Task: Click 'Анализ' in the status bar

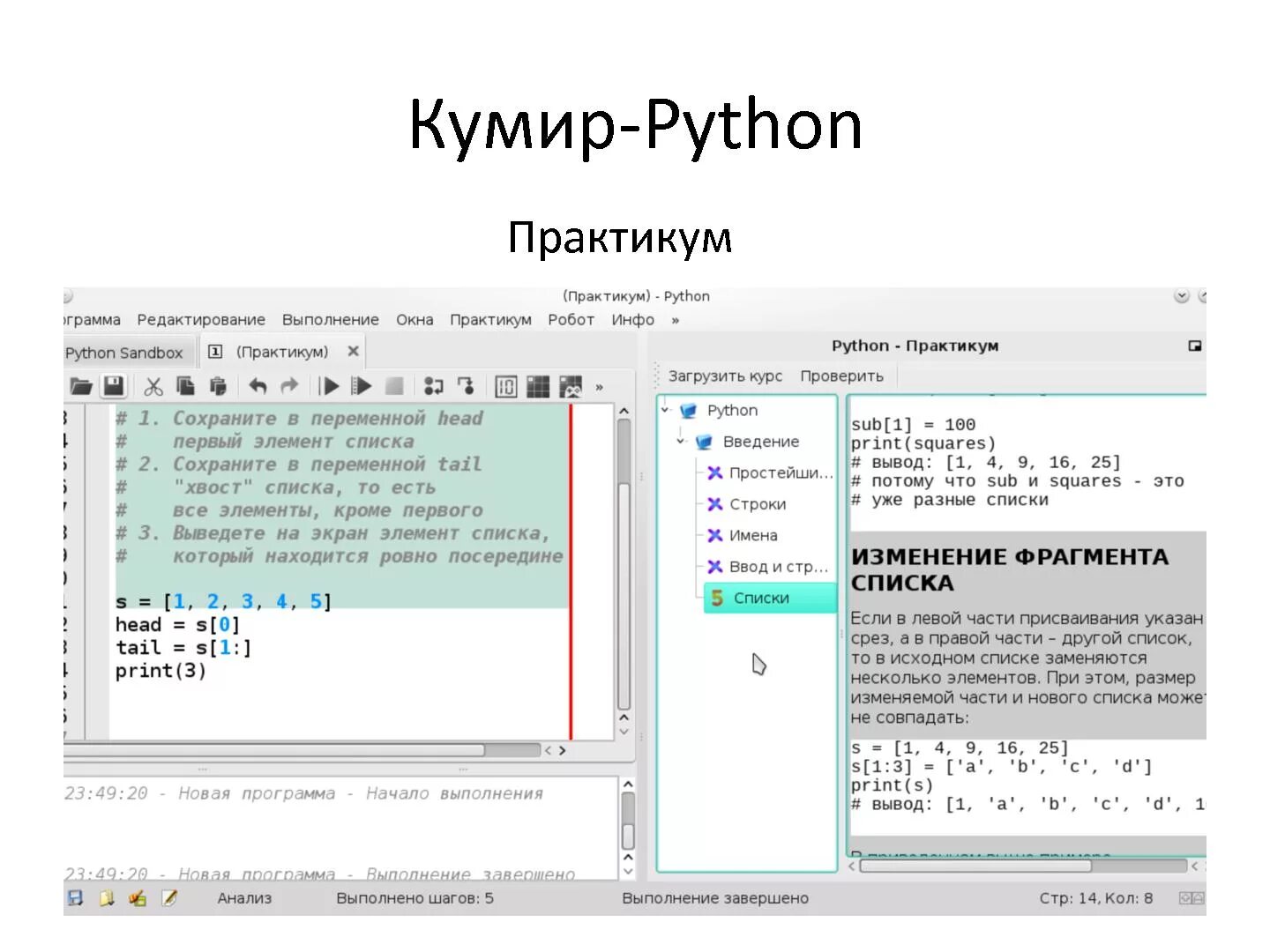Action: tap(244, 898)
